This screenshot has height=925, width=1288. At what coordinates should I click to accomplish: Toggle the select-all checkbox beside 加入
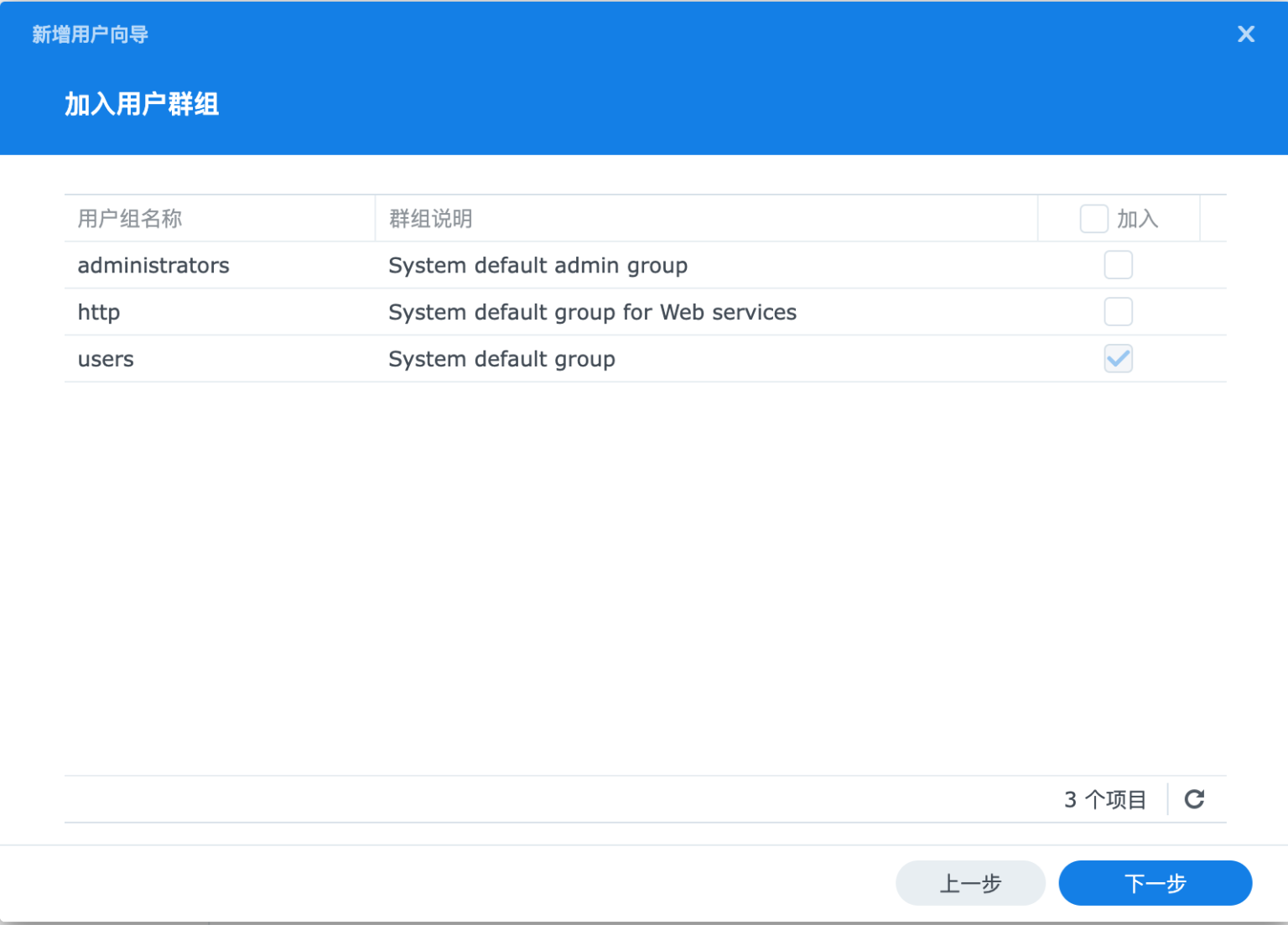tap(1093, 218)
